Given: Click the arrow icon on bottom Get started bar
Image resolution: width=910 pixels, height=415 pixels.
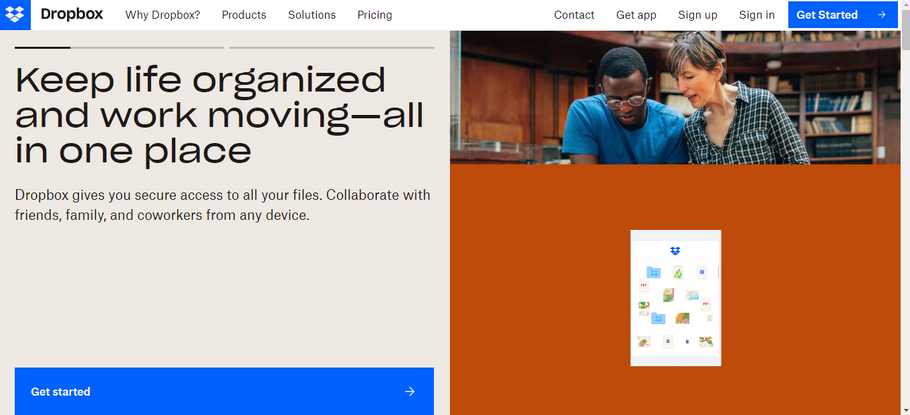Looking at the screenshot, I should click(x=409, y=392).
